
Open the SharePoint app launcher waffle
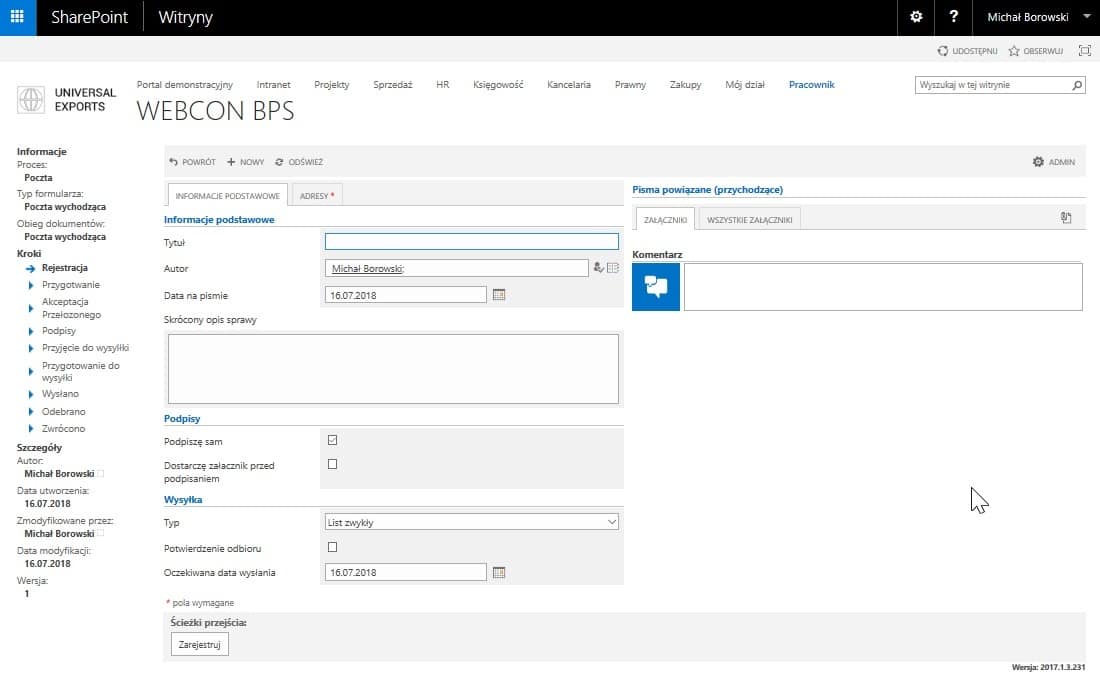click(x=18, y=17)
